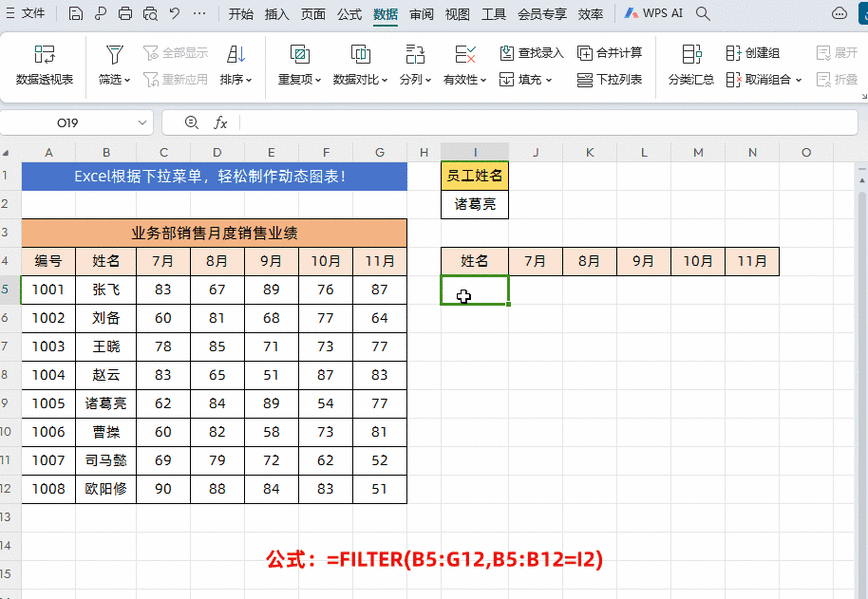Expand the 重复项 dropdown

(x=318, y=80)
